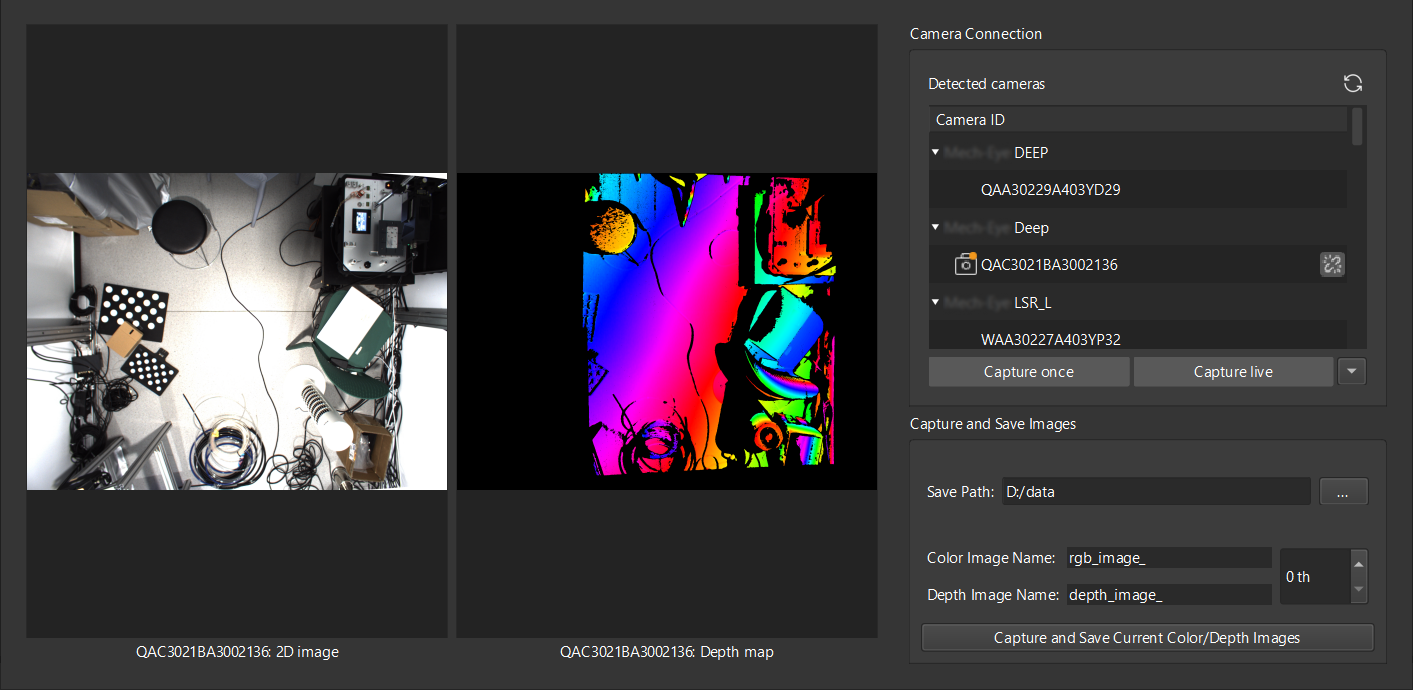Click the connected camera icon beside QAC3021BA3002136
This screenshot has height=690, width=1413.
coord(965,264)
